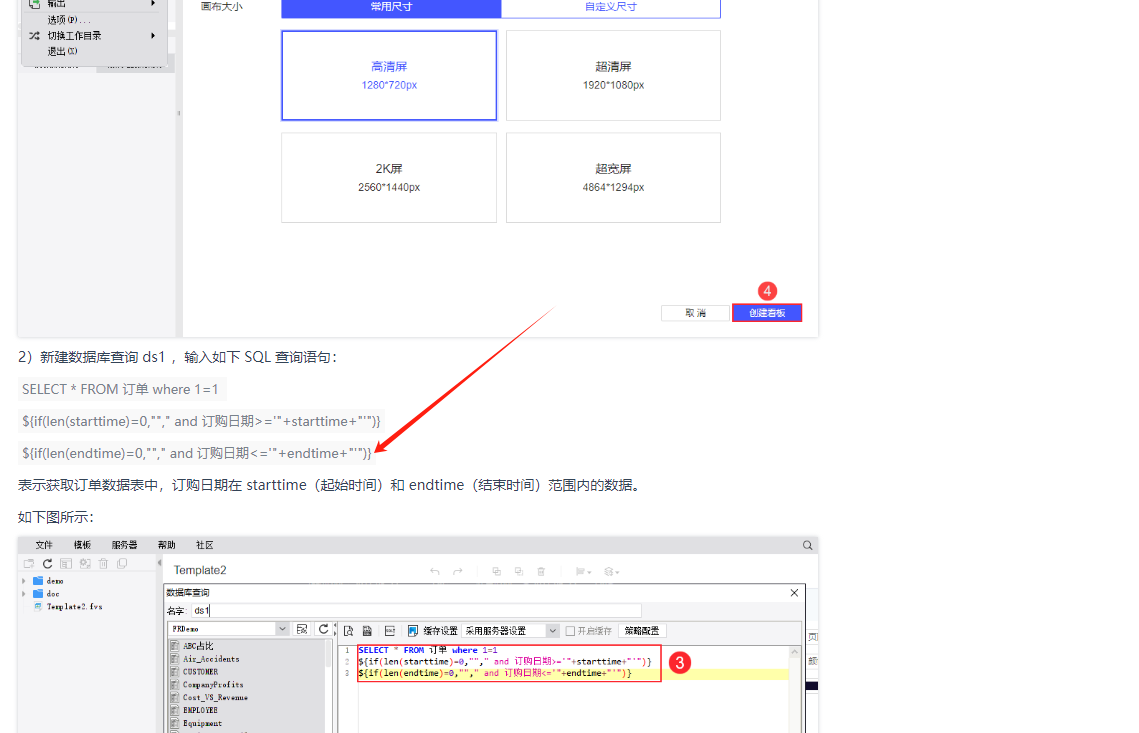Collapse the file panel with small arrow

[159, 562]
